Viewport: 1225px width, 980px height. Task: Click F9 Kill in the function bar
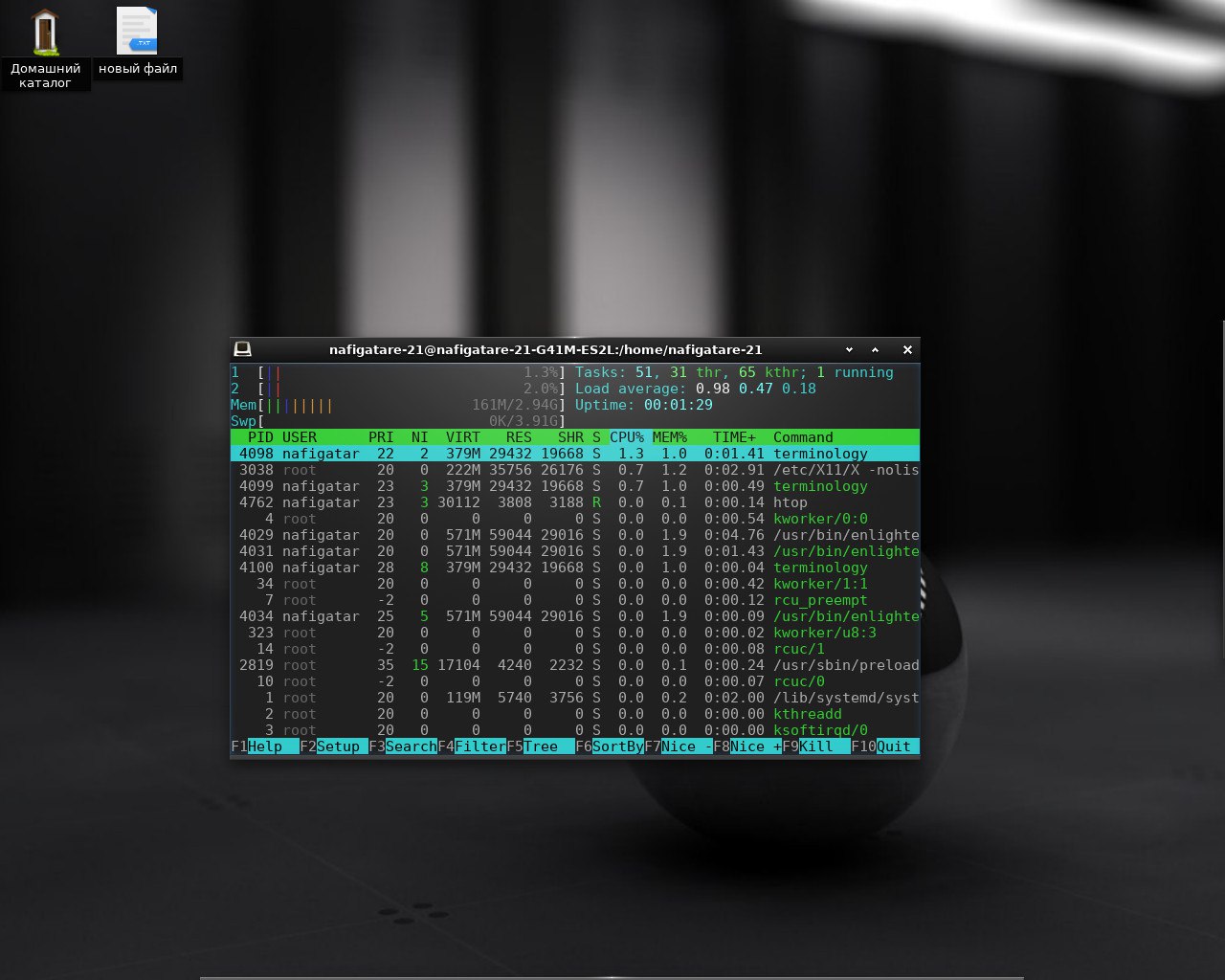click(815, 746)
